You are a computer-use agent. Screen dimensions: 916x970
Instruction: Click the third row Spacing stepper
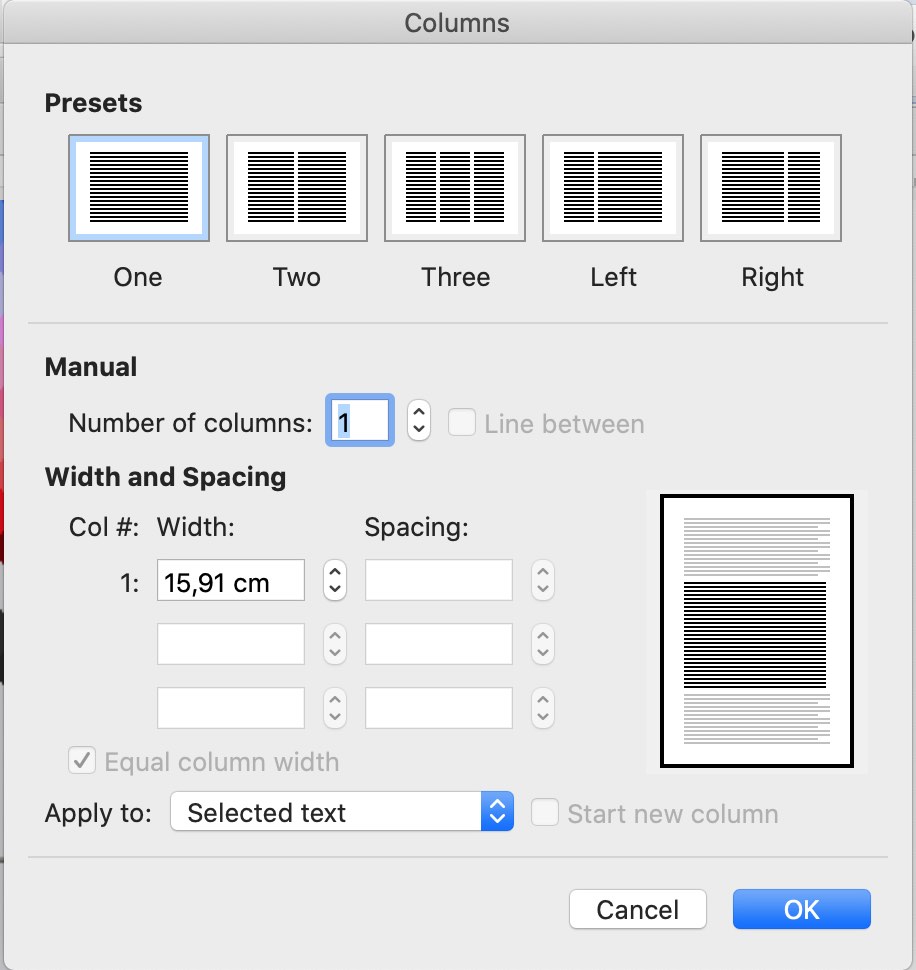click(543, 708)
